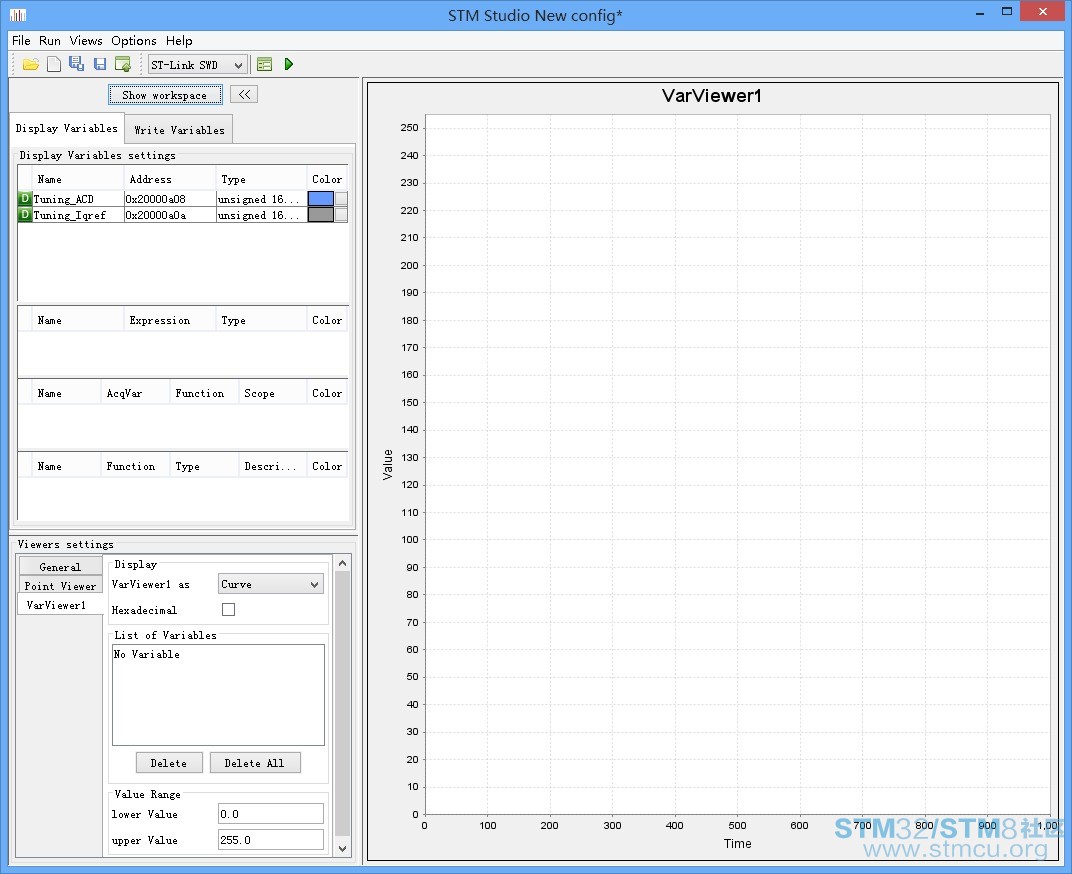Open the acquisition settings icon in toolbar
The height and width of the screenshot is (874, 1072).
point(265,64)
